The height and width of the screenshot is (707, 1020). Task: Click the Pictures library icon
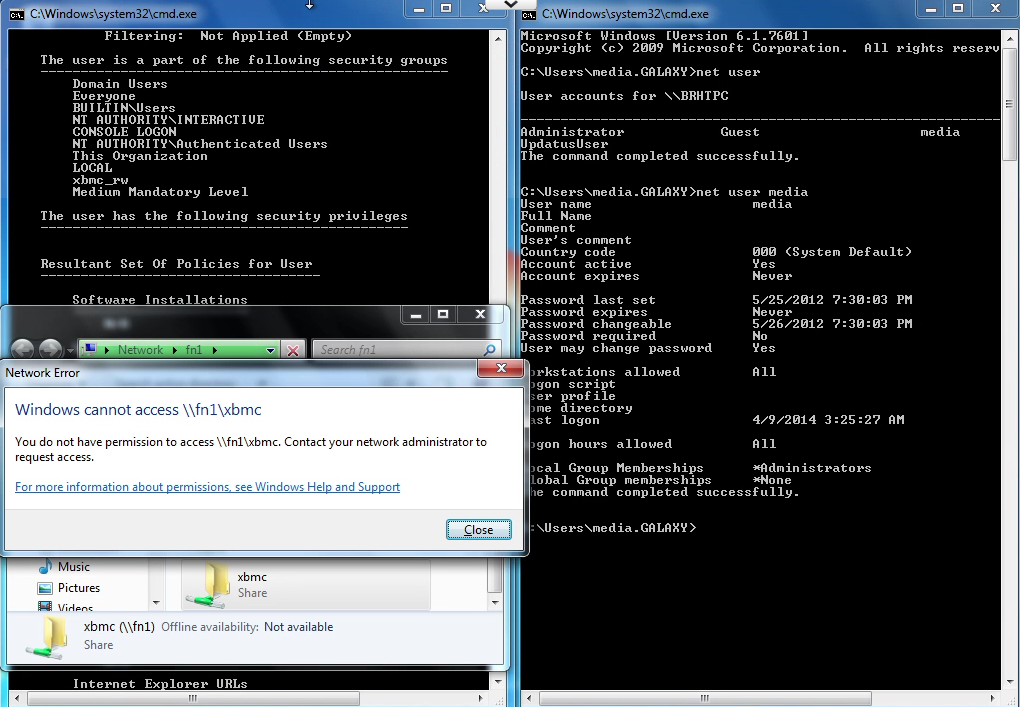click(x=45, y=588)
